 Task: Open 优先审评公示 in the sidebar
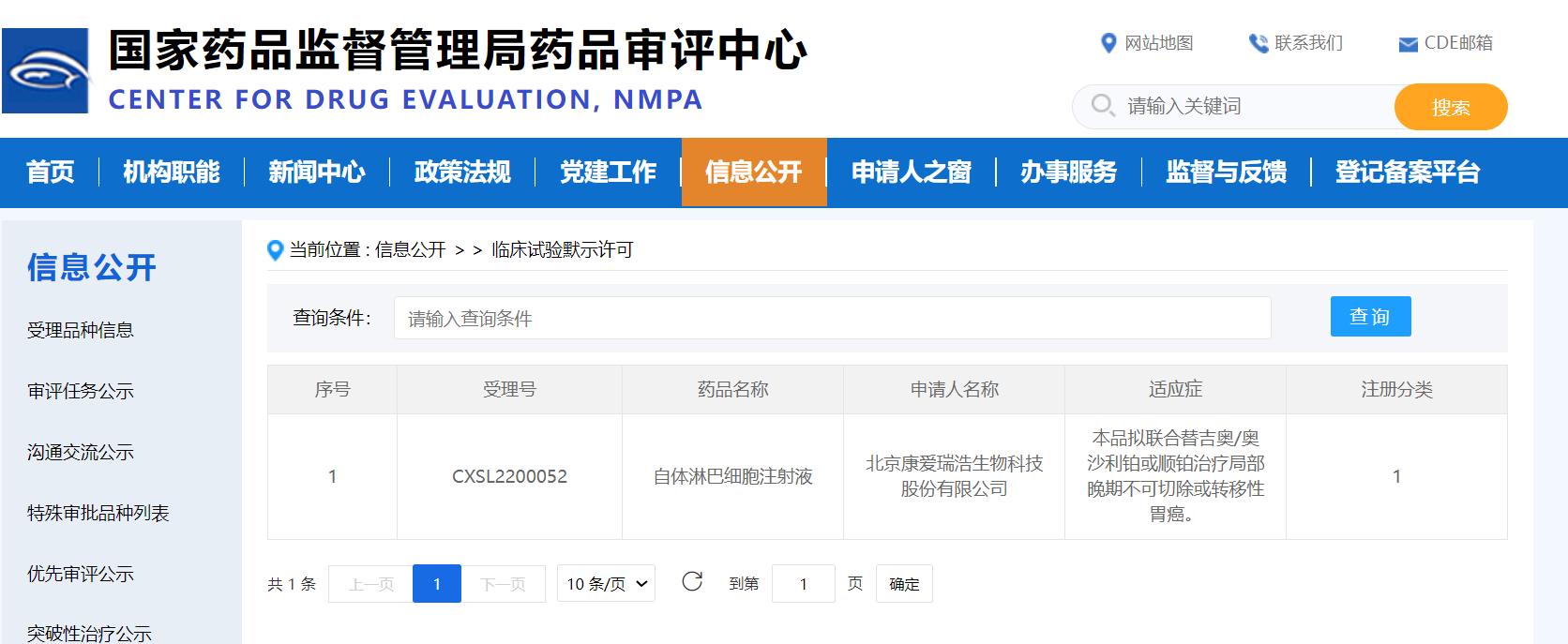click(81, 574)
